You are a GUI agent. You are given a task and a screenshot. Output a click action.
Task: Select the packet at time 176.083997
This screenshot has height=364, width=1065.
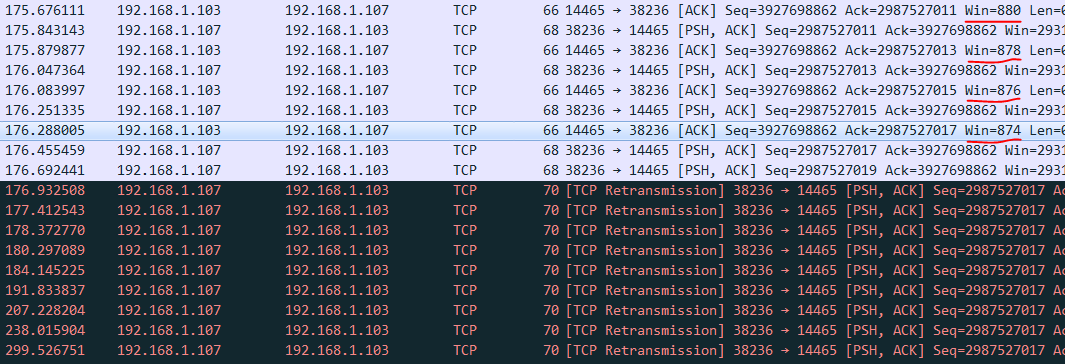(x=532, y=90)
